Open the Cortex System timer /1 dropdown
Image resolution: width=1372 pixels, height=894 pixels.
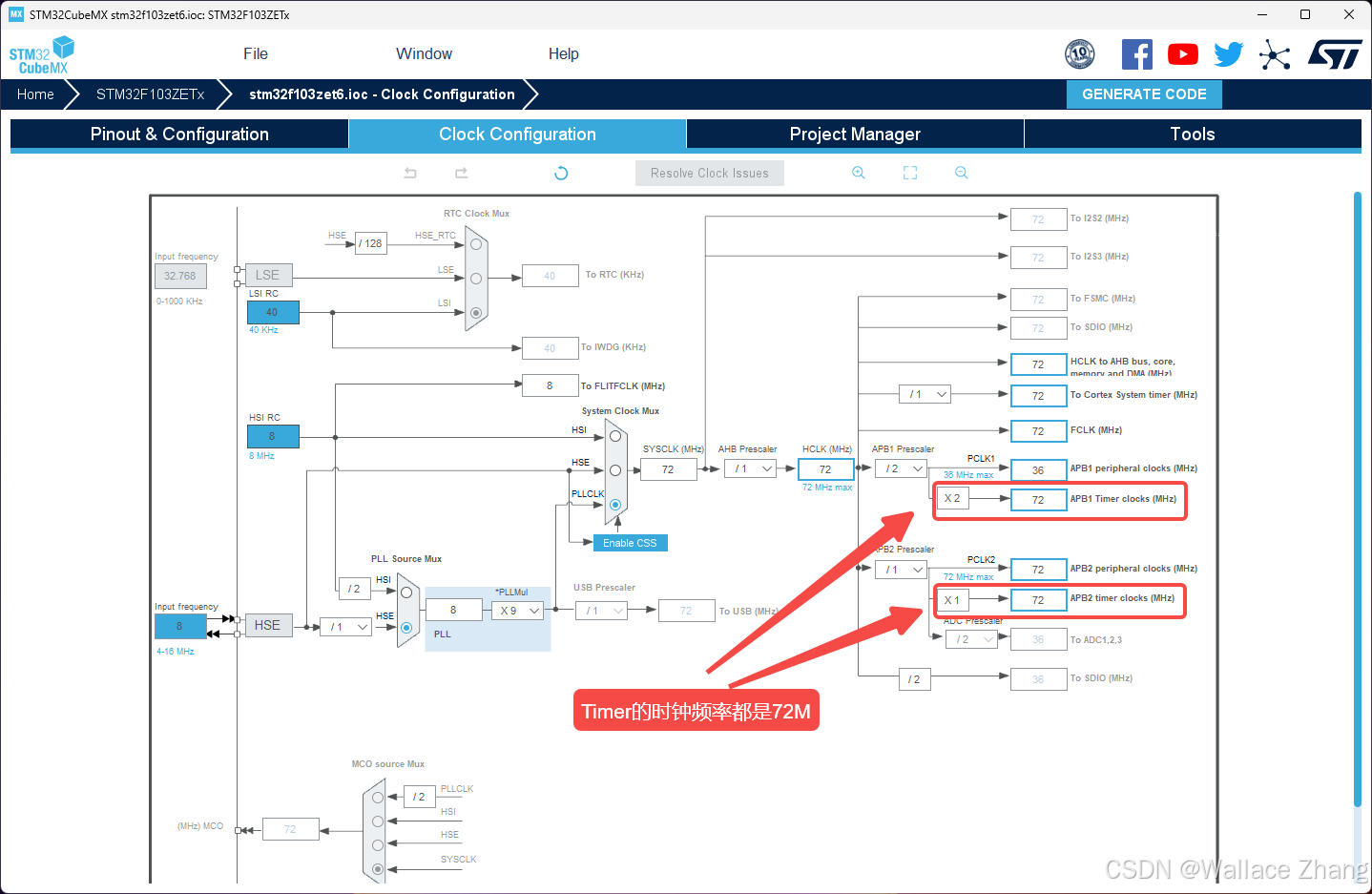925,394
